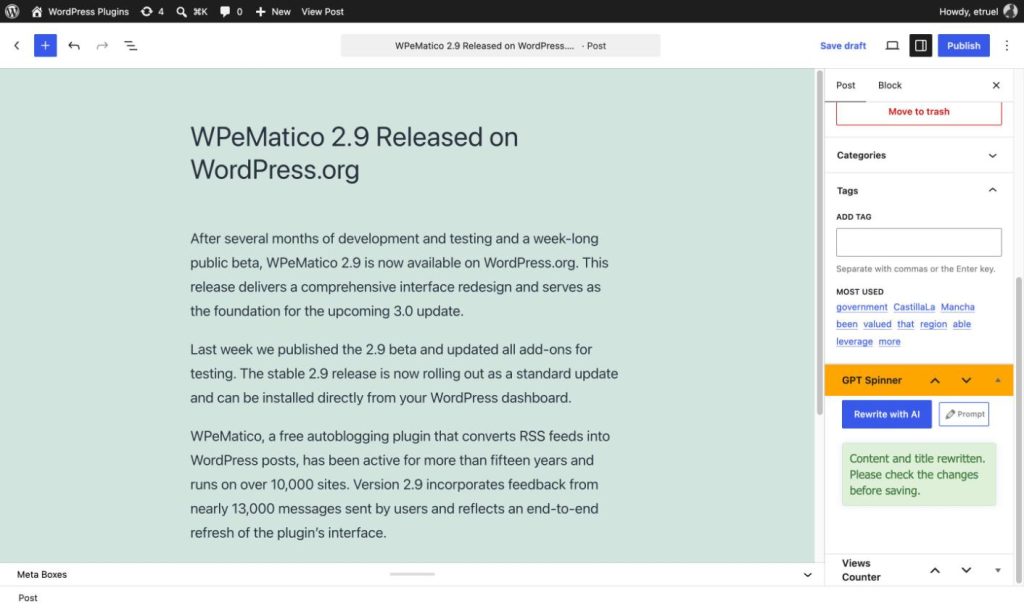The height and width of the screenshot is (609, 1024).
Task: Open the search ⌘K command
Action: tap(191, 11)
